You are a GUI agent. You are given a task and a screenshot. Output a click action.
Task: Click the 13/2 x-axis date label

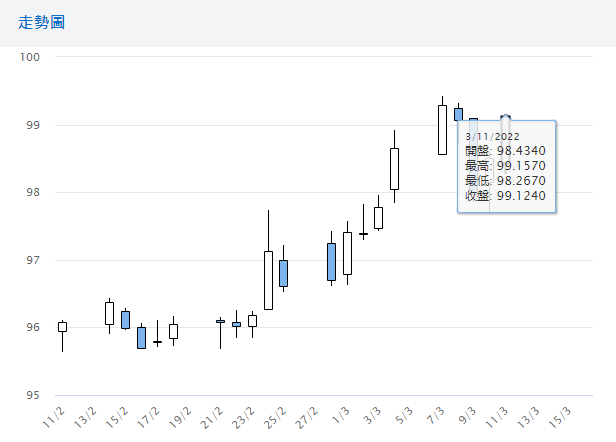point(84,418)
